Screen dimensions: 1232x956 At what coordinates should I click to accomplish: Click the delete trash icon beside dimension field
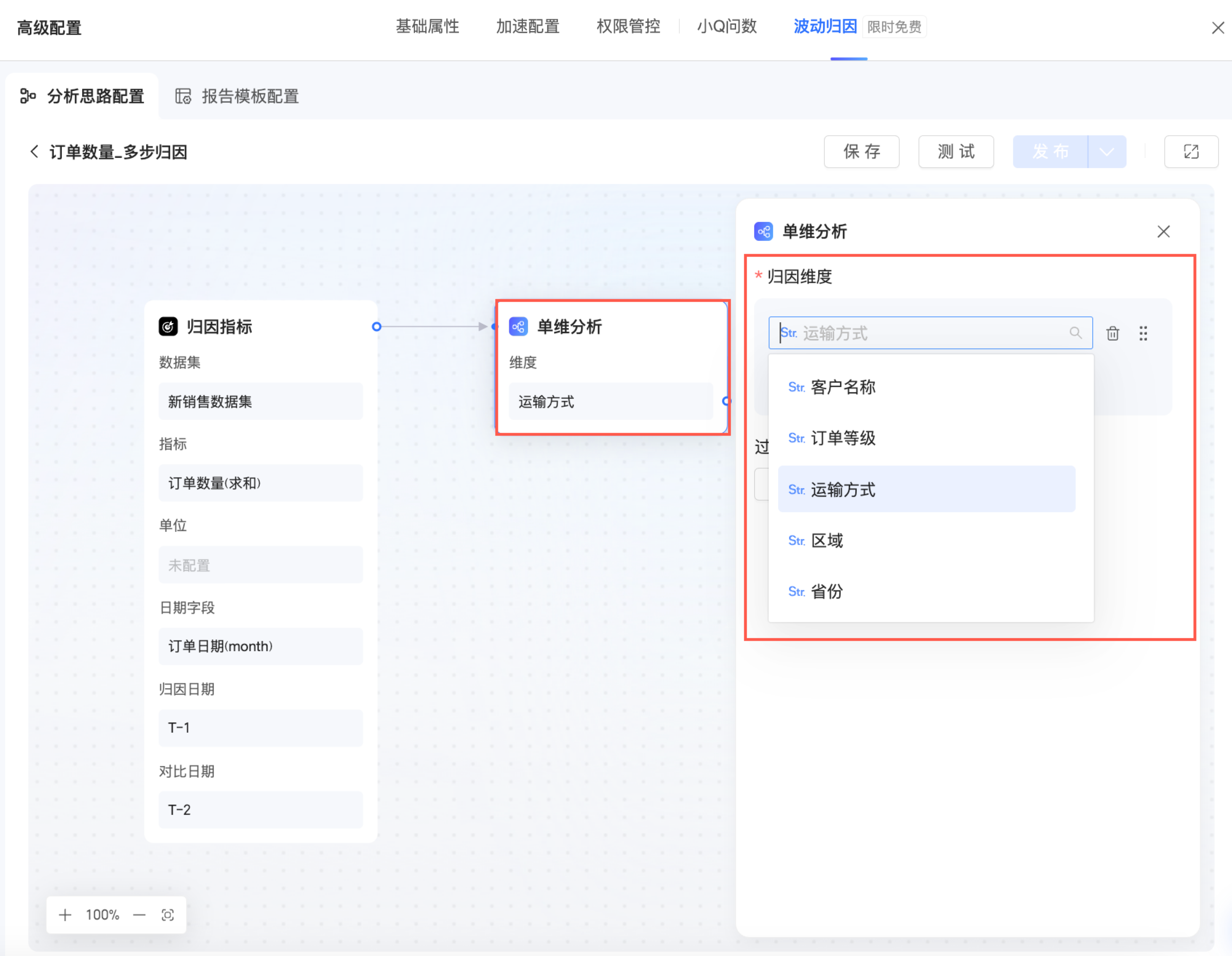1112,334
